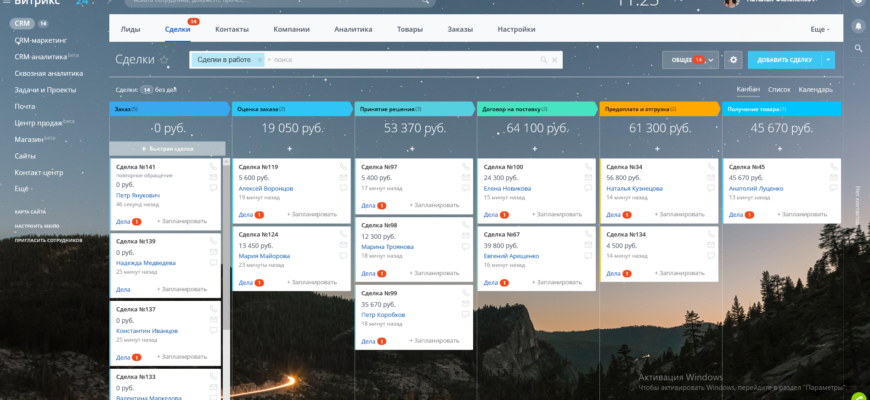This screenshot has height=400, width=870.
Task: Add a deal with plus in Получение товара column
Action: click(x=780, y=149)
